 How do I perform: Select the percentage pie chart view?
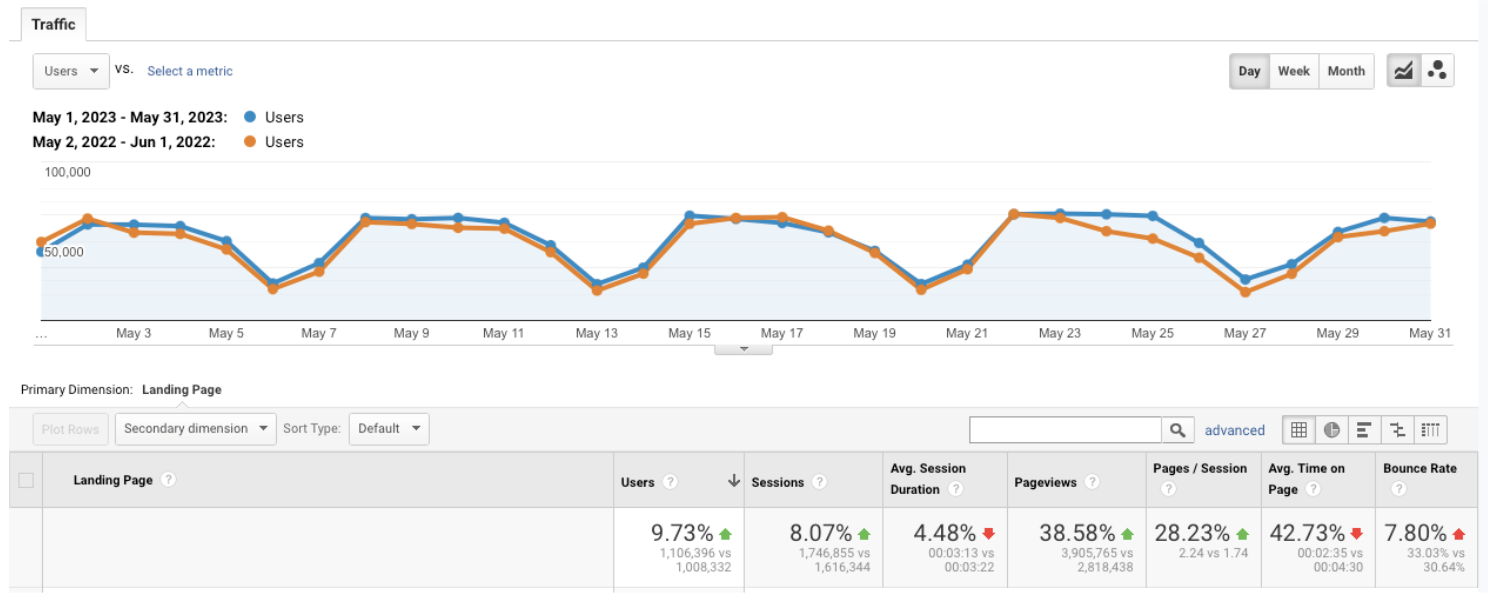click(x=1332, y=430)
